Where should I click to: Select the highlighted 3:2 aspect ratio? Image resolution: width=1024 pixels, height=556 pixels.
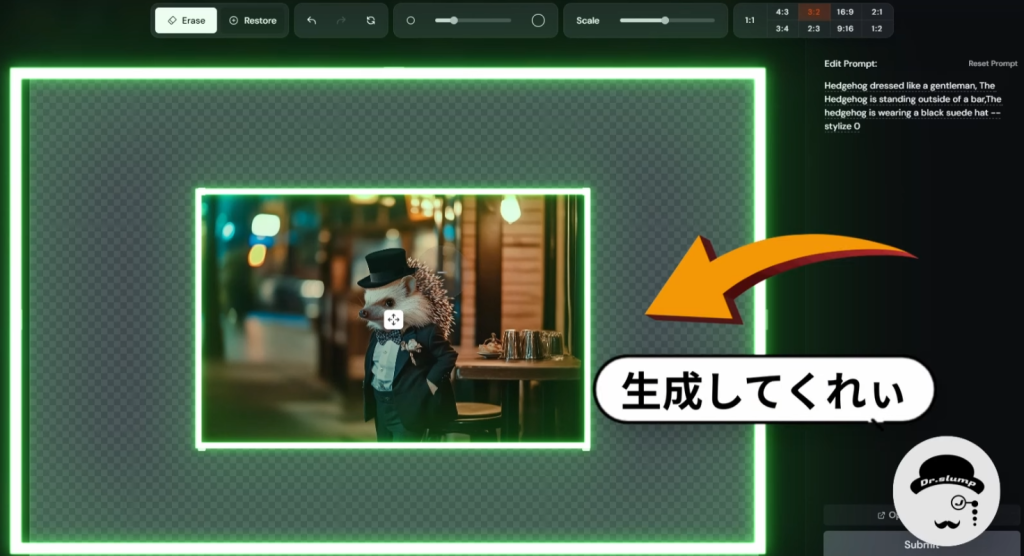coord(814,12)
